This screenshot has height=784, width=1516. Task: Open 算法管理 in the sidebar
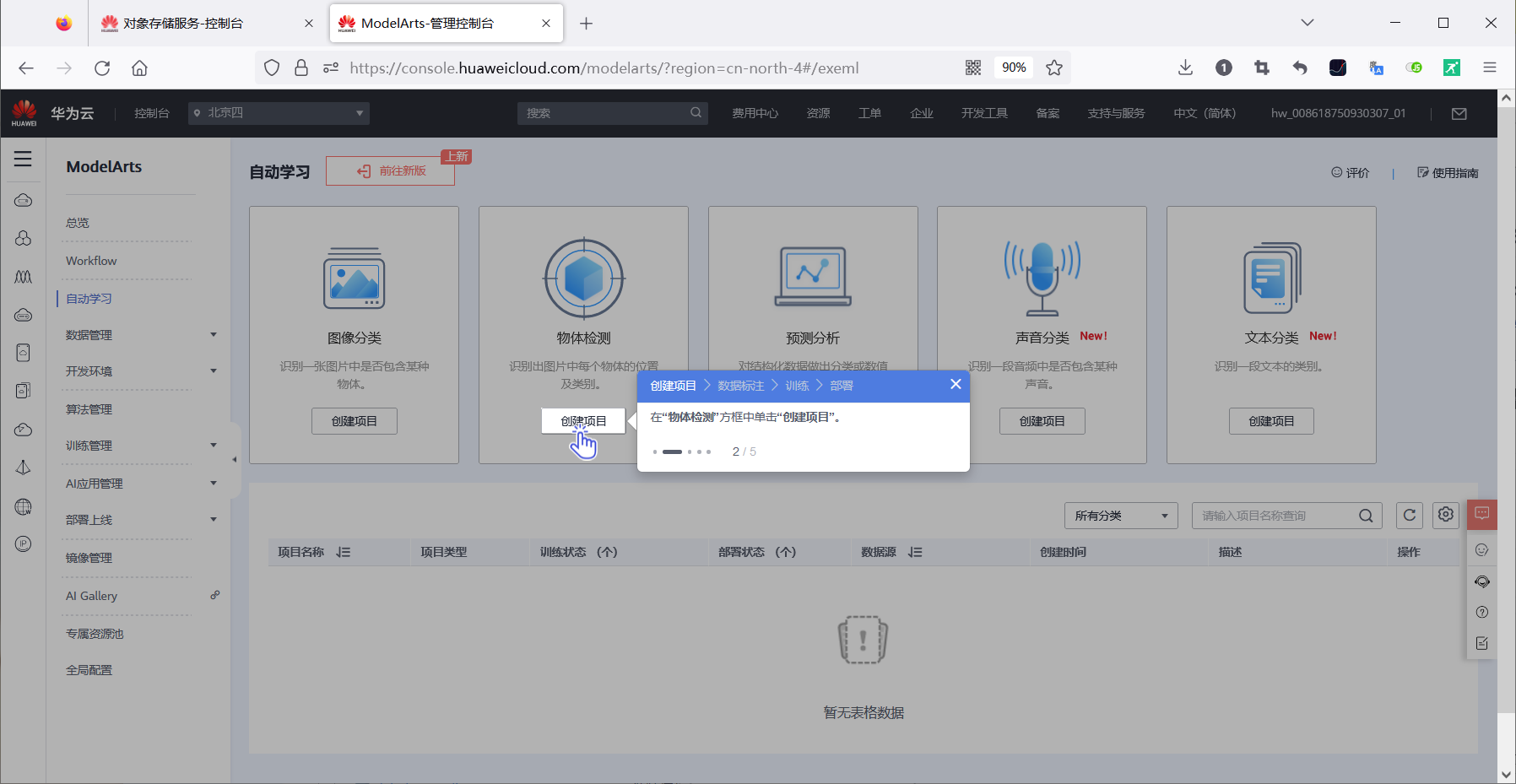pos(89,409)
